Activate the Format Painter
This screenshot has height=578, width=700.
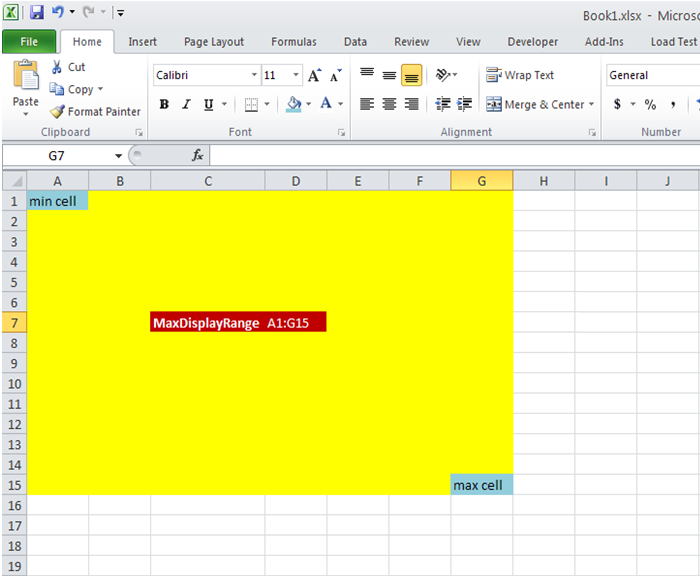[x=95, y=112]
